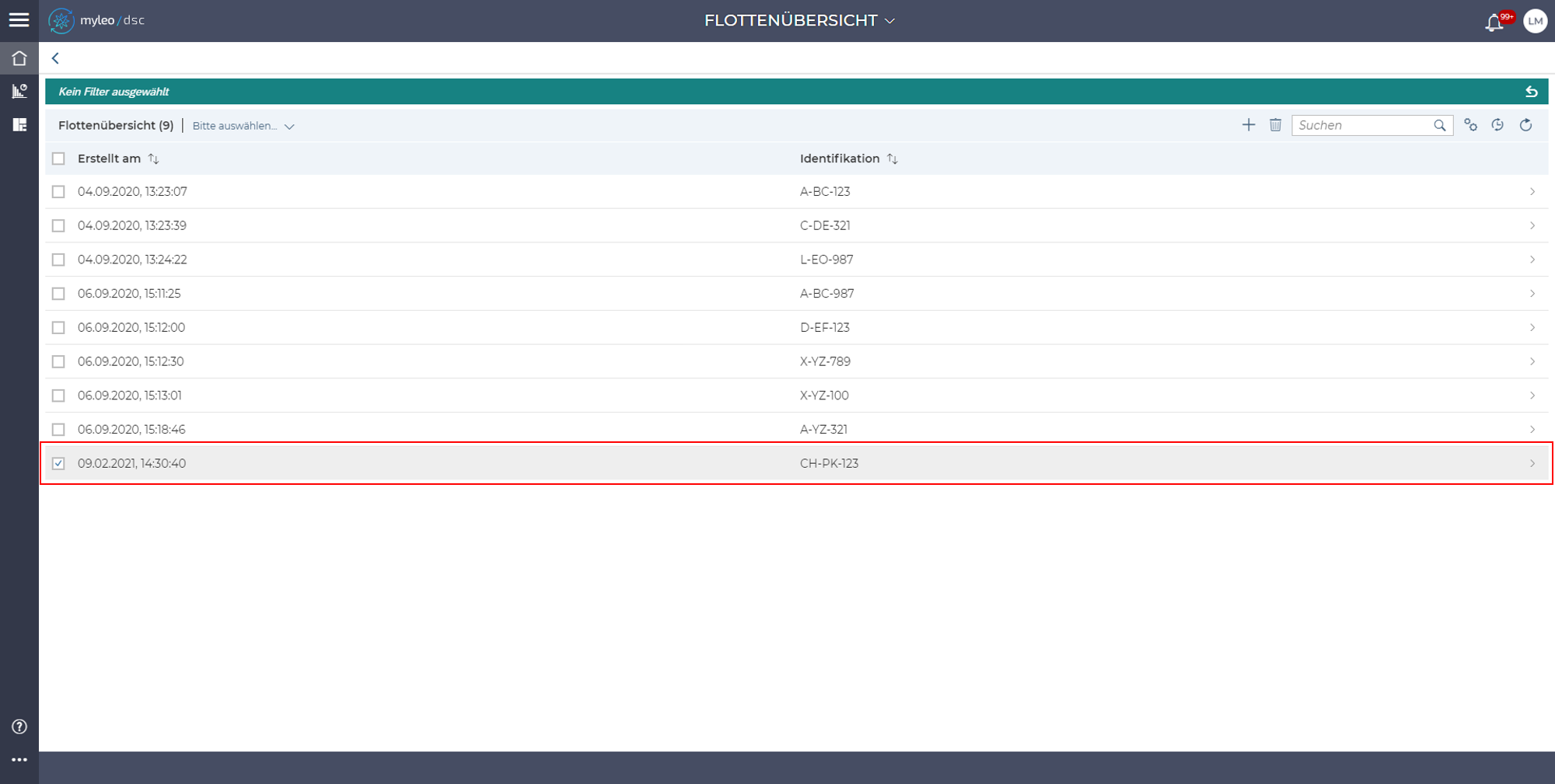Image resolution: width=1555 pixels, height=784 pixels.
Task: Check the box for row L-EO-987
Action: [x=58, y=260]
